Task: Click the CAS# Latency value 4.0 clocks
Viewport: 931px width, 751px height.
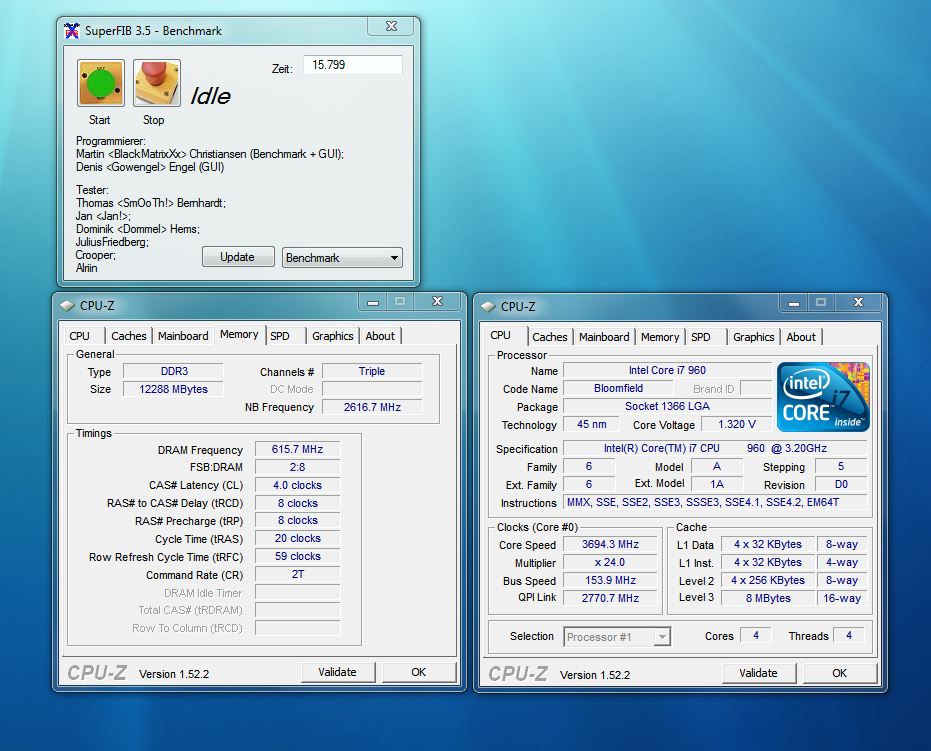Action: click(x=297, y=485)
